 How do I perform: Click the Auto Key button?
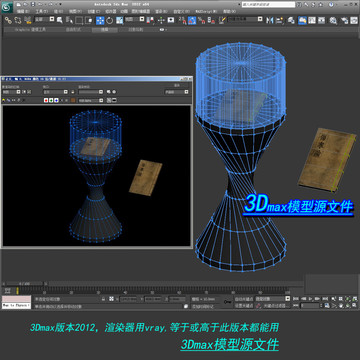244,299
